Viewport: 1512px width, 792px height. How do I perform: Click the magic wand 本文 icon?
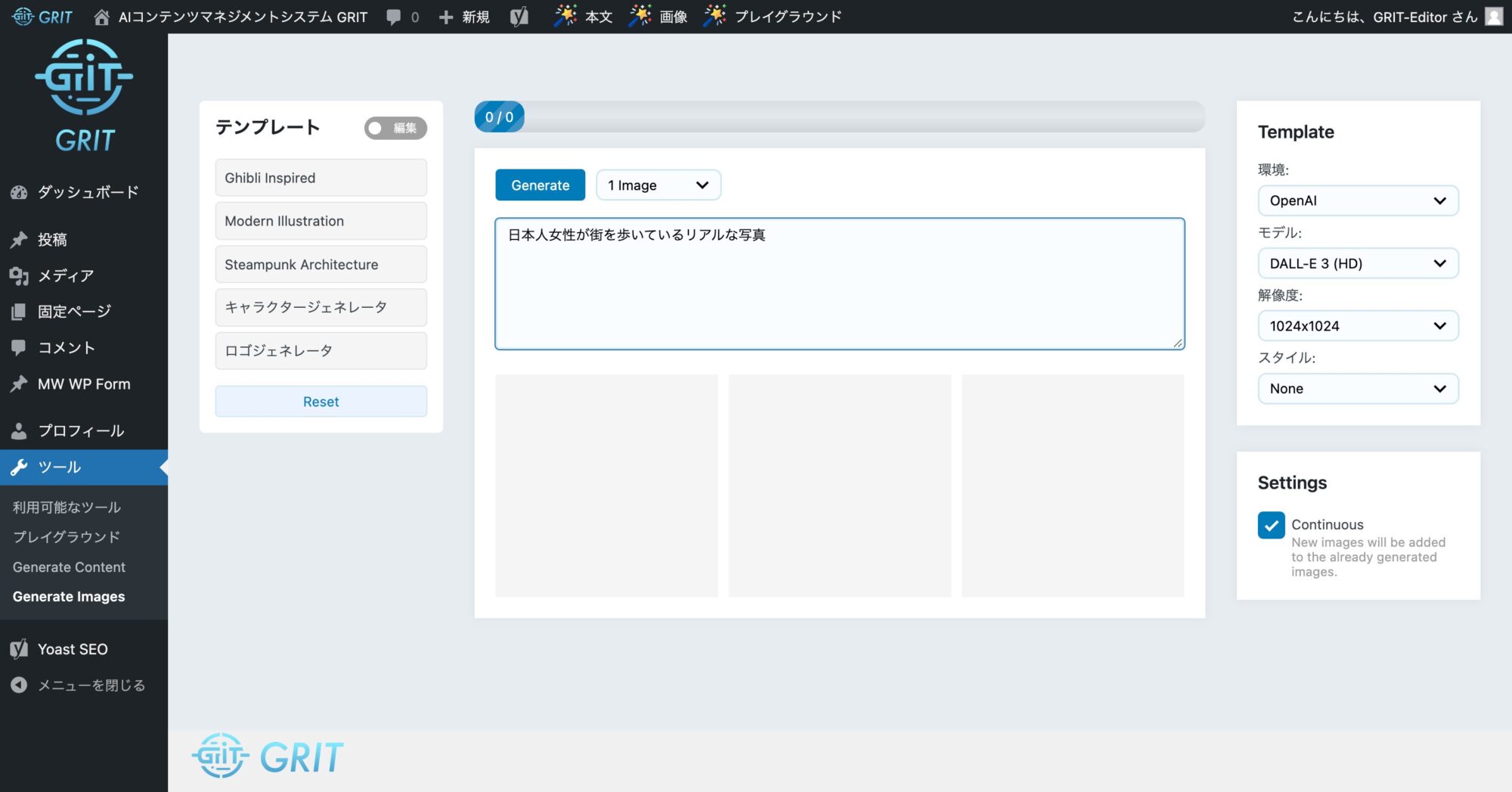point(565,16)
